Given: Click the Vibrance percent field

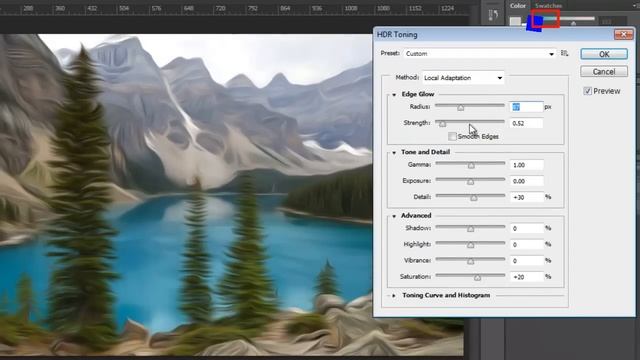Looking at the screenshot, I should pyautogui.click(x=527, y=261).
